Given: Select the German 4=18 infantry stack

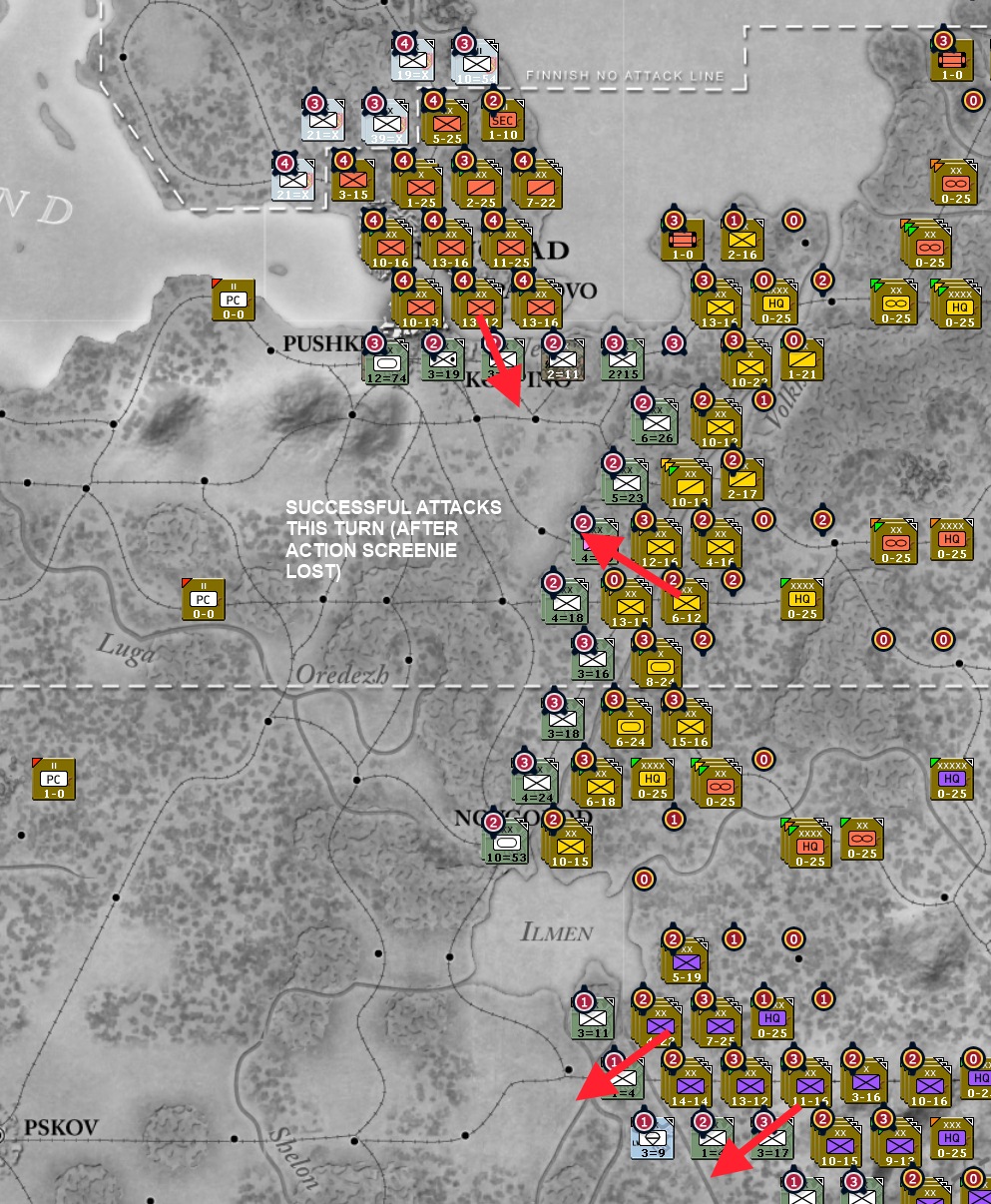Looking at the screenshot, I should (566, 602).
